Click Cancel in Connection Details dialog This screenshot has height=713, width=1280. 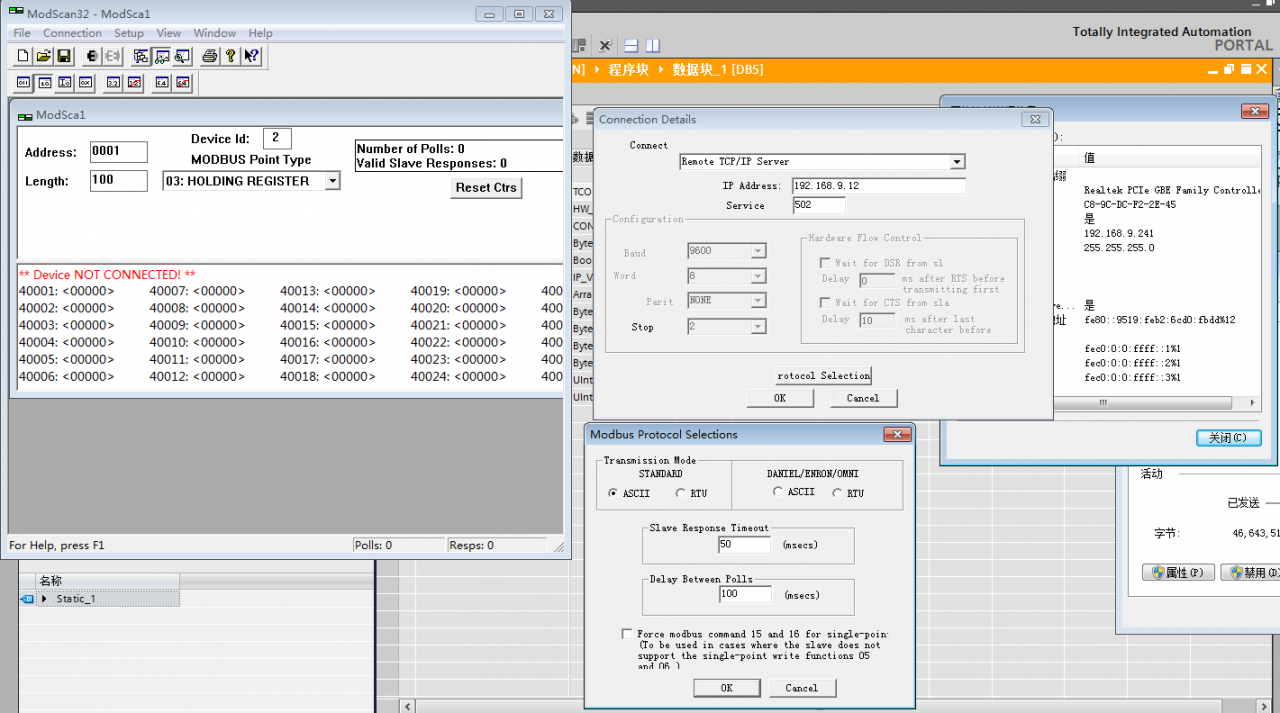(863, 398)
